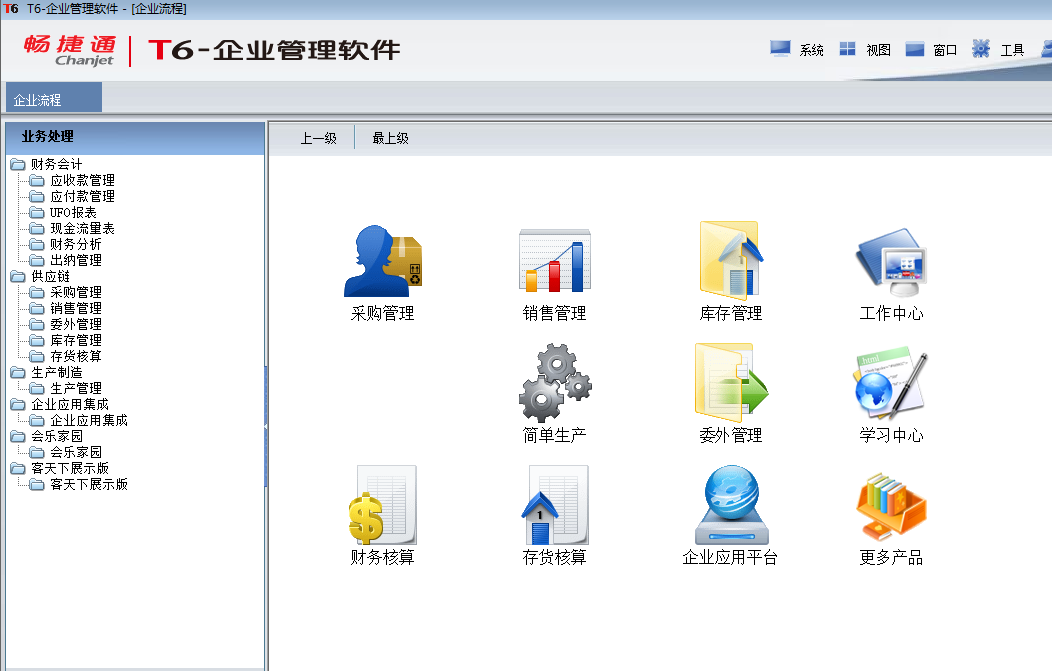Open the 工具 menu
Screen dimensions: 1052x671
[998, 50]
